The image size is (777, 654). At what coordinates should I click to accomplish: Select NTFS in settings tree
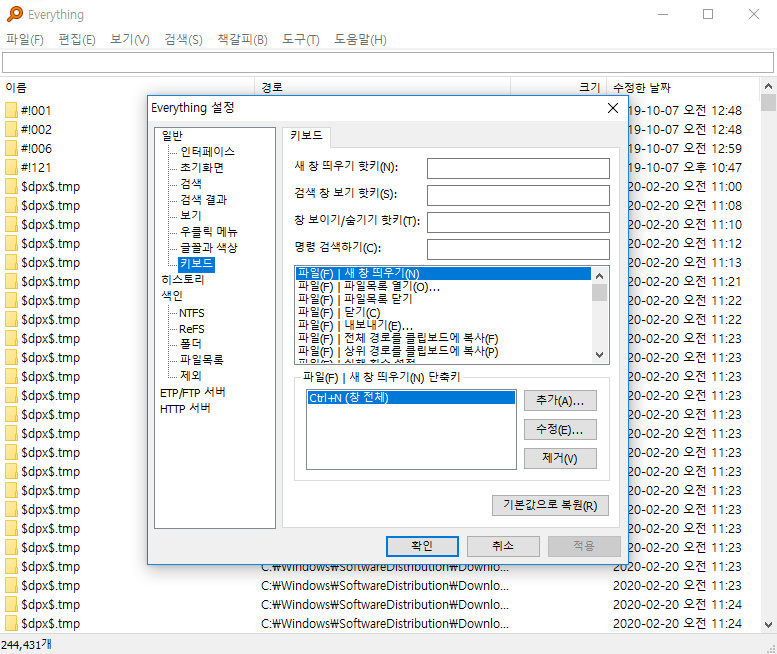pyautogui.click(x=192, y=313)
